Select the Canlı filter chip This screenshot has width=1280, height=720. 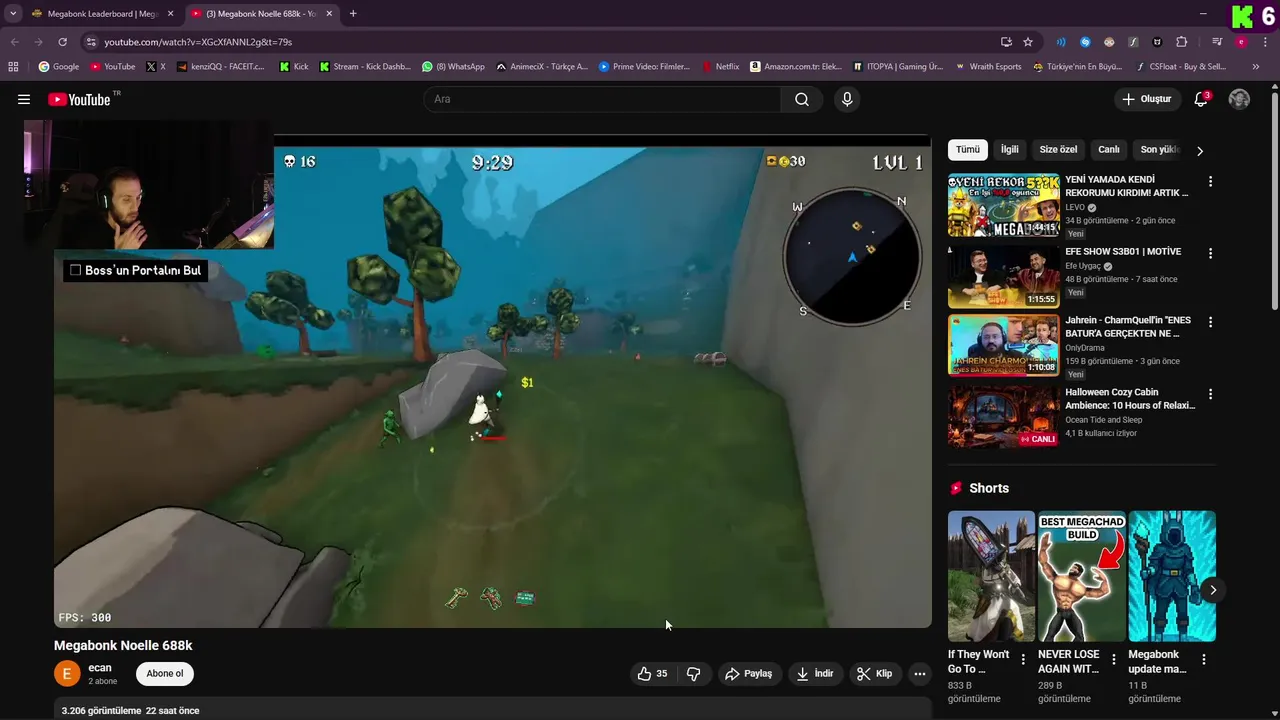pyautogui.click(x=1109, y=150)
